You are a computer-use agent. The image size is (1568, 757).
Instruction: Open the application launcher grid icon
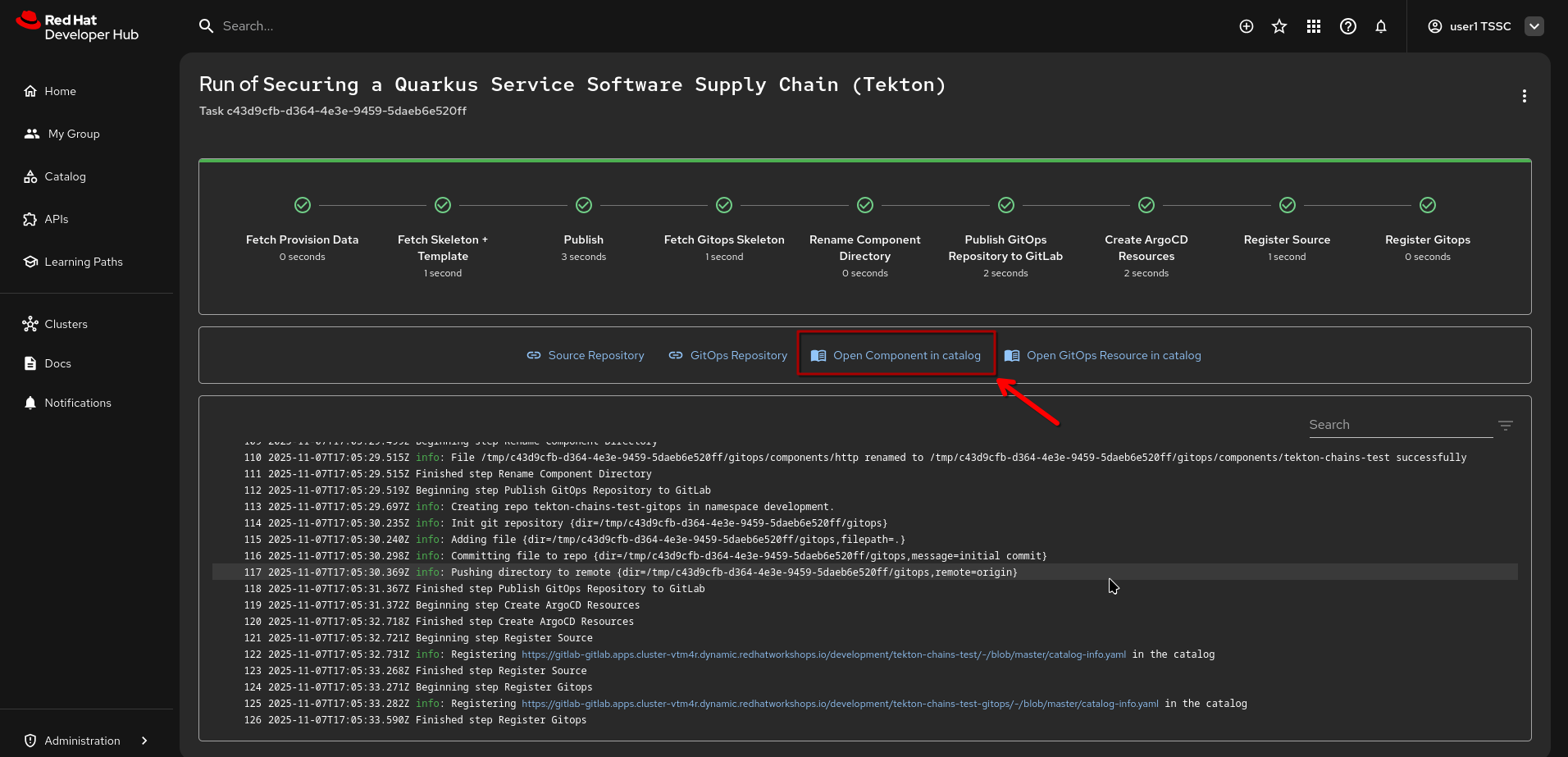coord(1314,26)
